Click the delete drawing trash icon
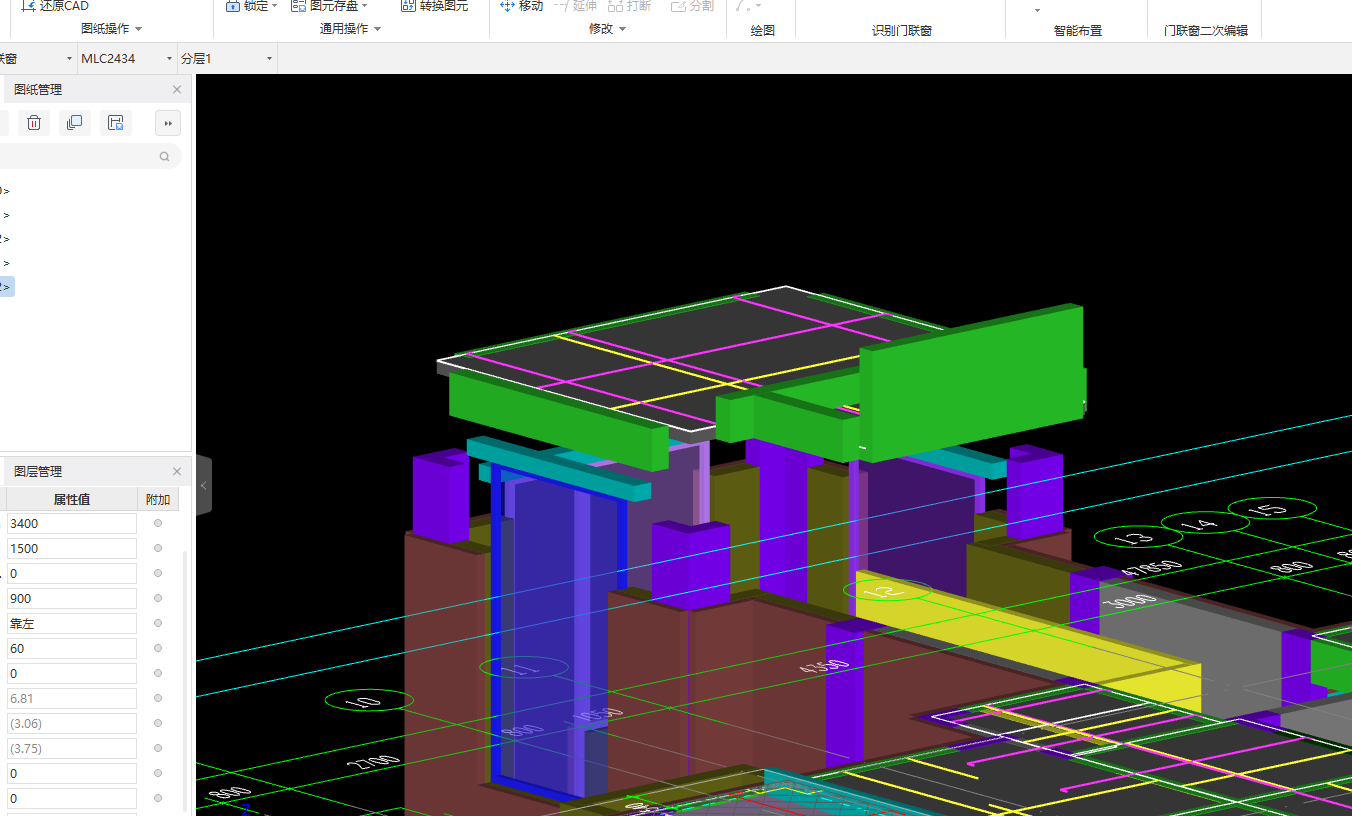 point(34,123)
